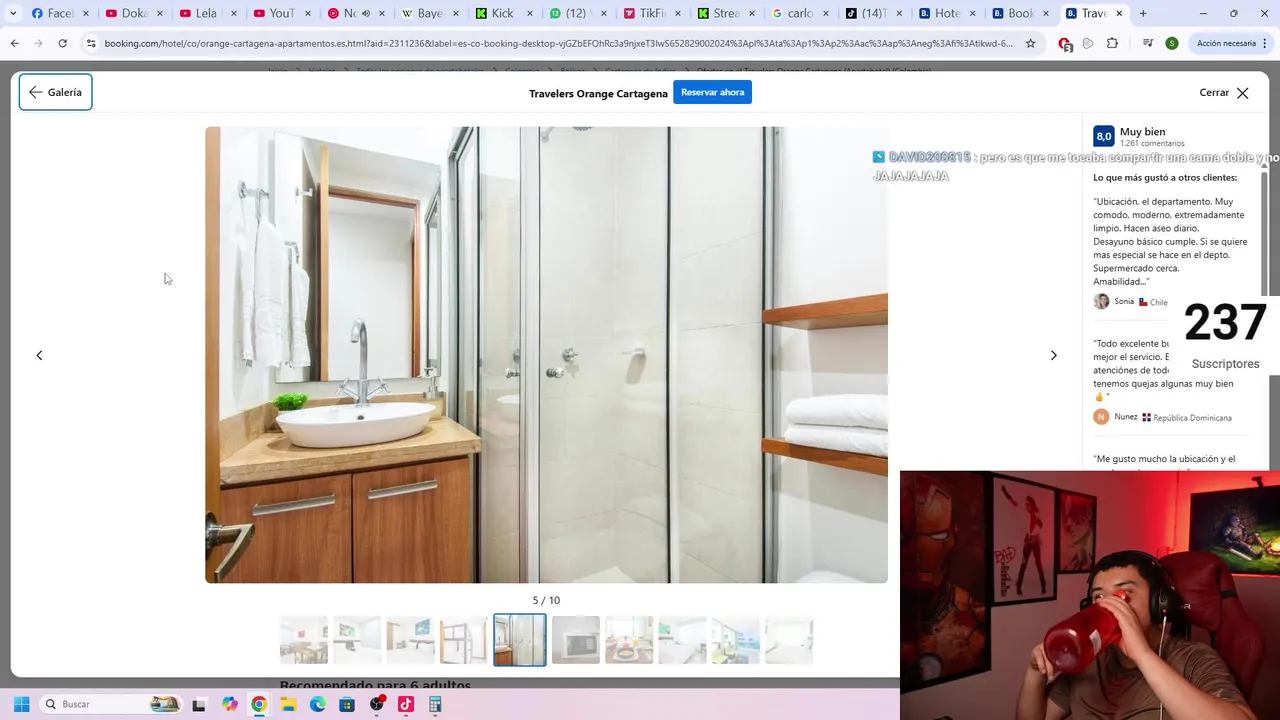Open Copilot from the taskbar
This screenshot has height=720, width=1280.
point(230,704)
